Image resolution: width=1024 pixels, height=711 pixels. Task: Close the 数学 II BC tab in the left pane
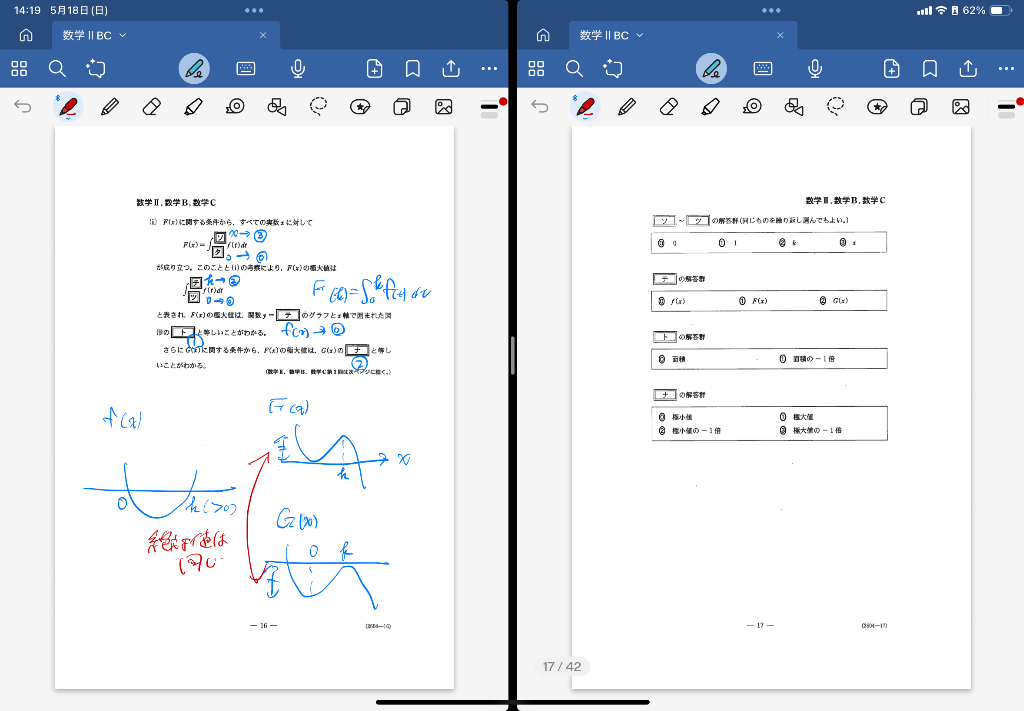263,35
